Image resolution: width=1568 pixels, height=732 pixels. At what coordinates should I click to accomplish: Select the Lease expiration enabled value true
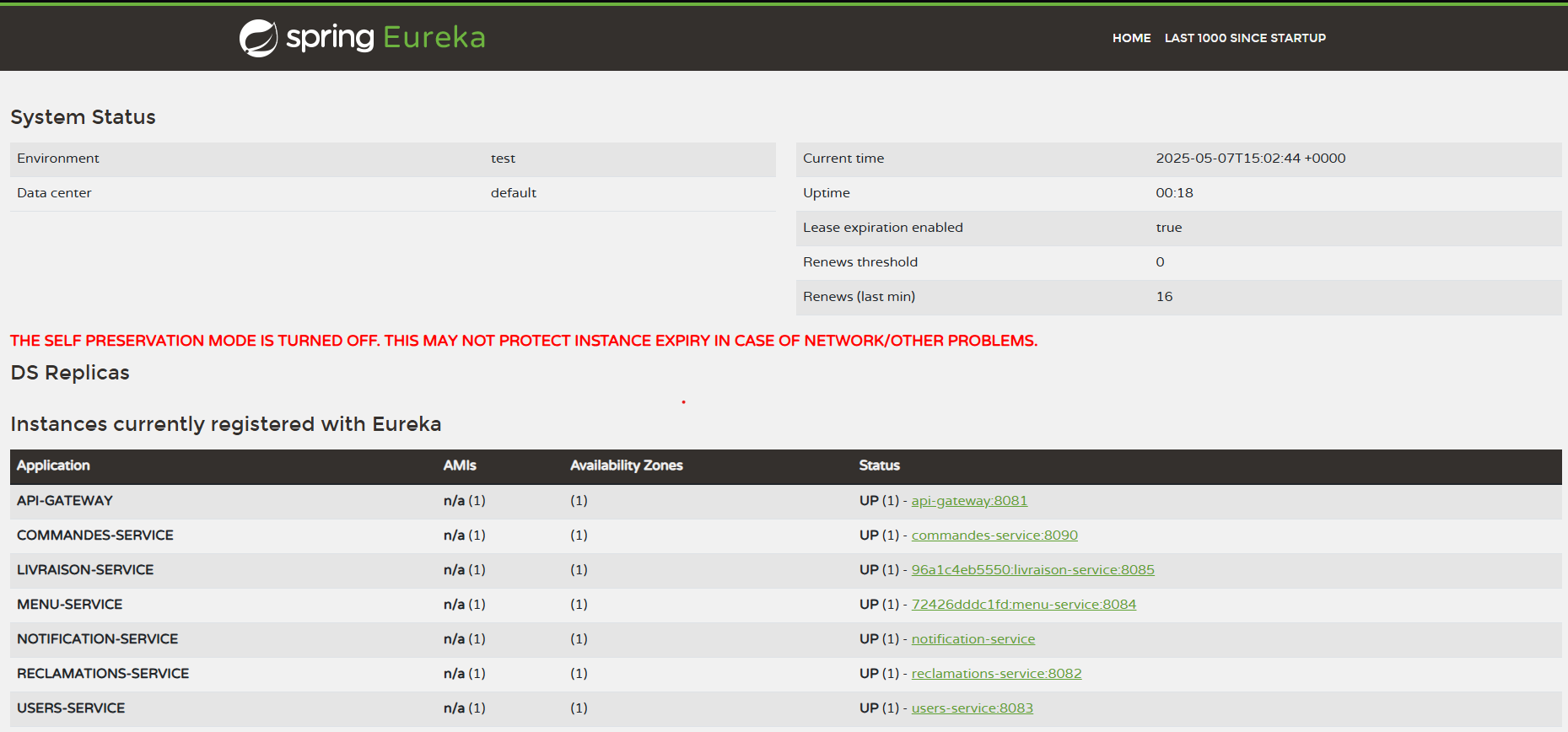(1169, 228)
